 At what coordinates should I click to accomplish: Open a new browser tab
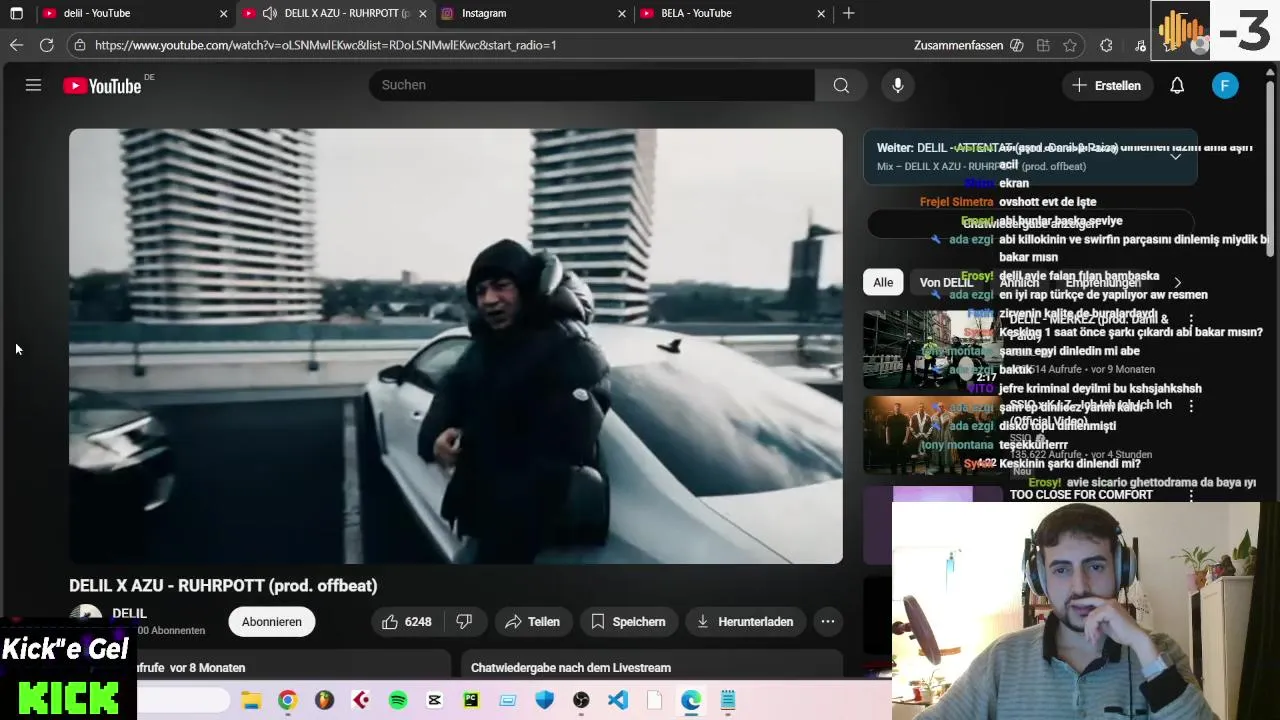click(x=849, y=13)
